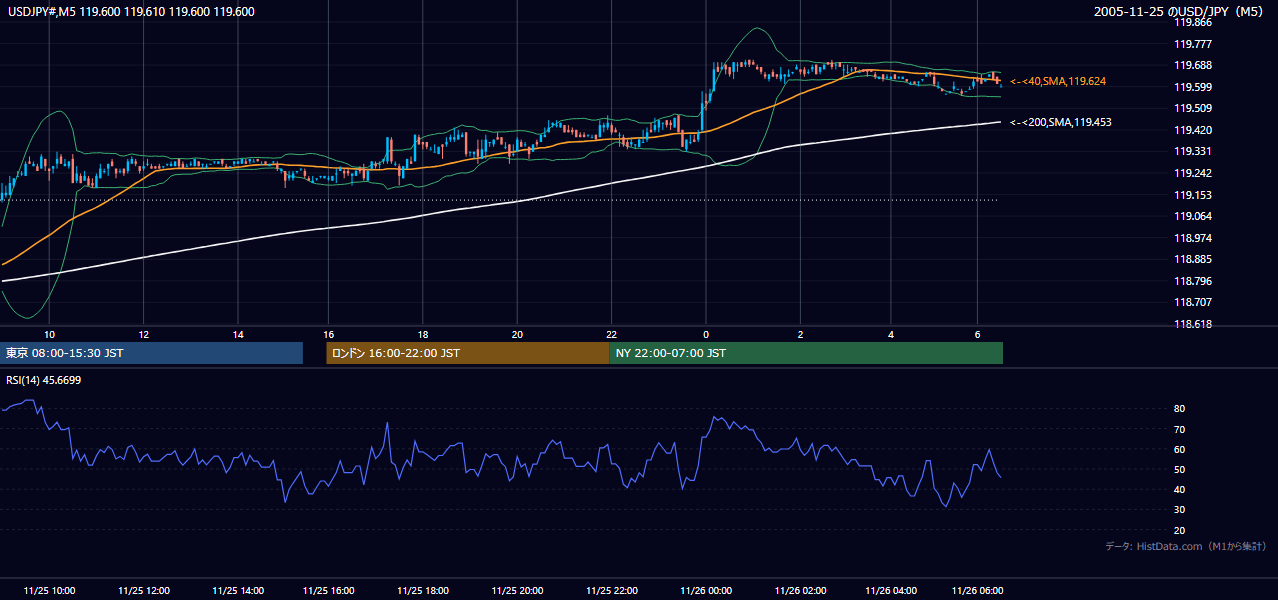Click price axis value 119.509

tap(1193, 108)
